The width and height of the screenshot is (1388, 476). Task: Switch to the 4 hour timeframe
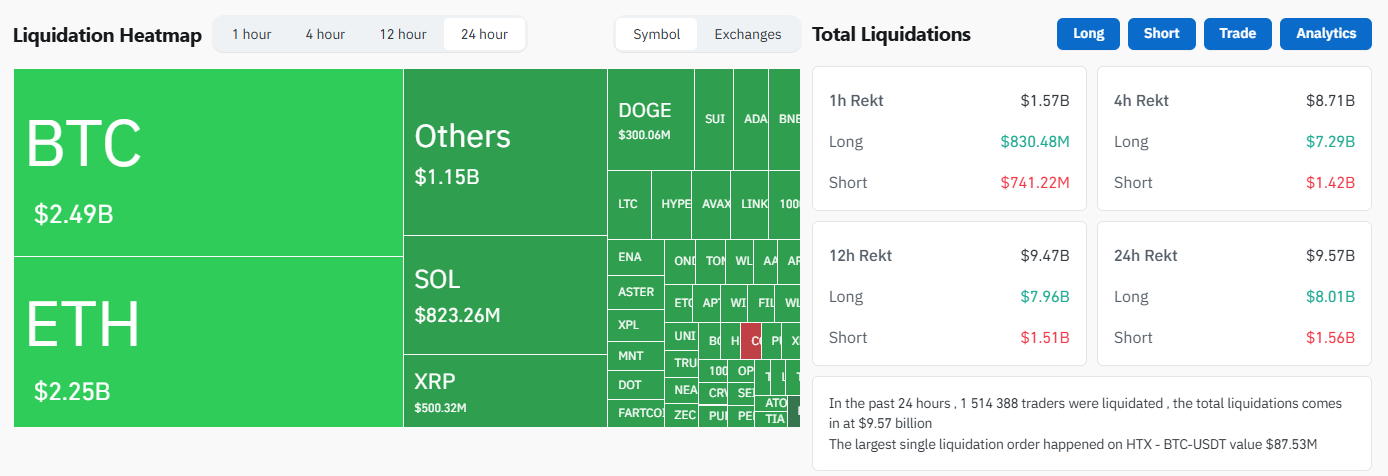(x=325, y=34)
